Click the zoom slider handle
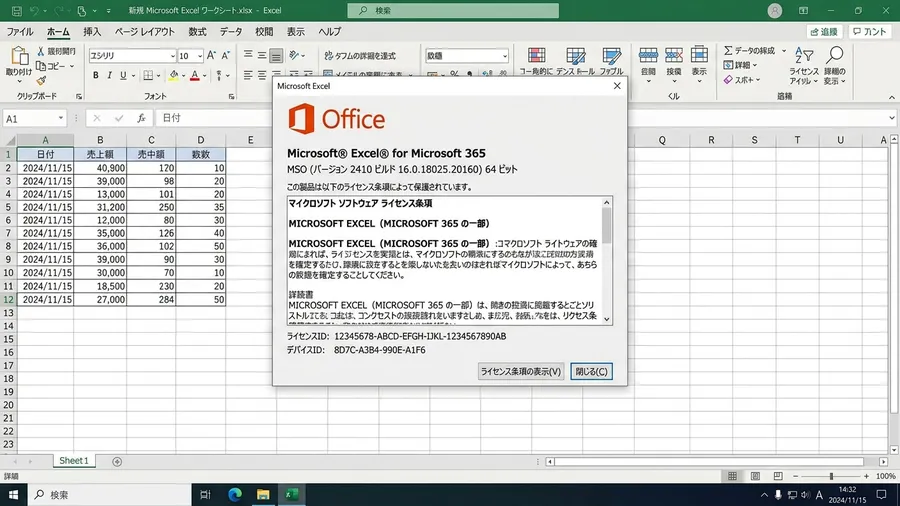Viewport: 900px width, 506px height. click(x=831, y=476)
